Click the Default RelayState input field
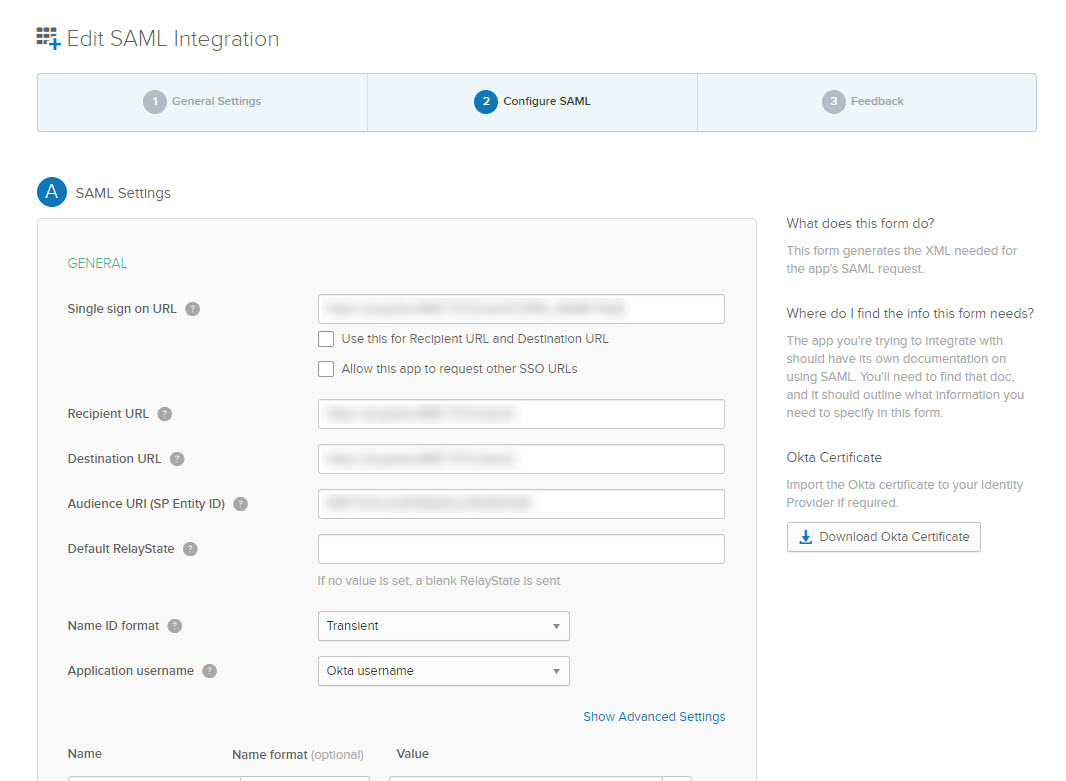This screenshot has height=781, width=1066. [x=521, y=549]
